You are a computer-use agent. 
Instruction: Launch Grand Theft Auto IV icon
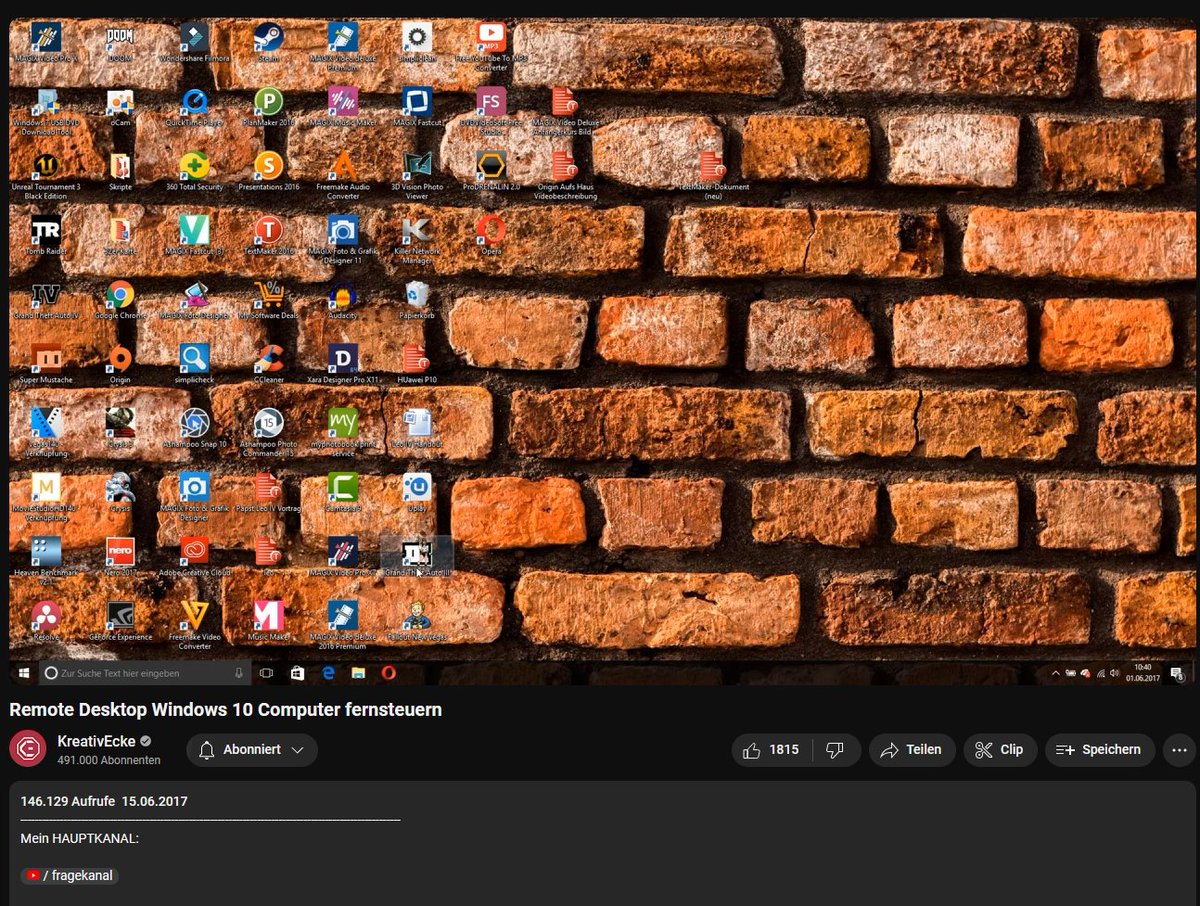click(46, 300)
